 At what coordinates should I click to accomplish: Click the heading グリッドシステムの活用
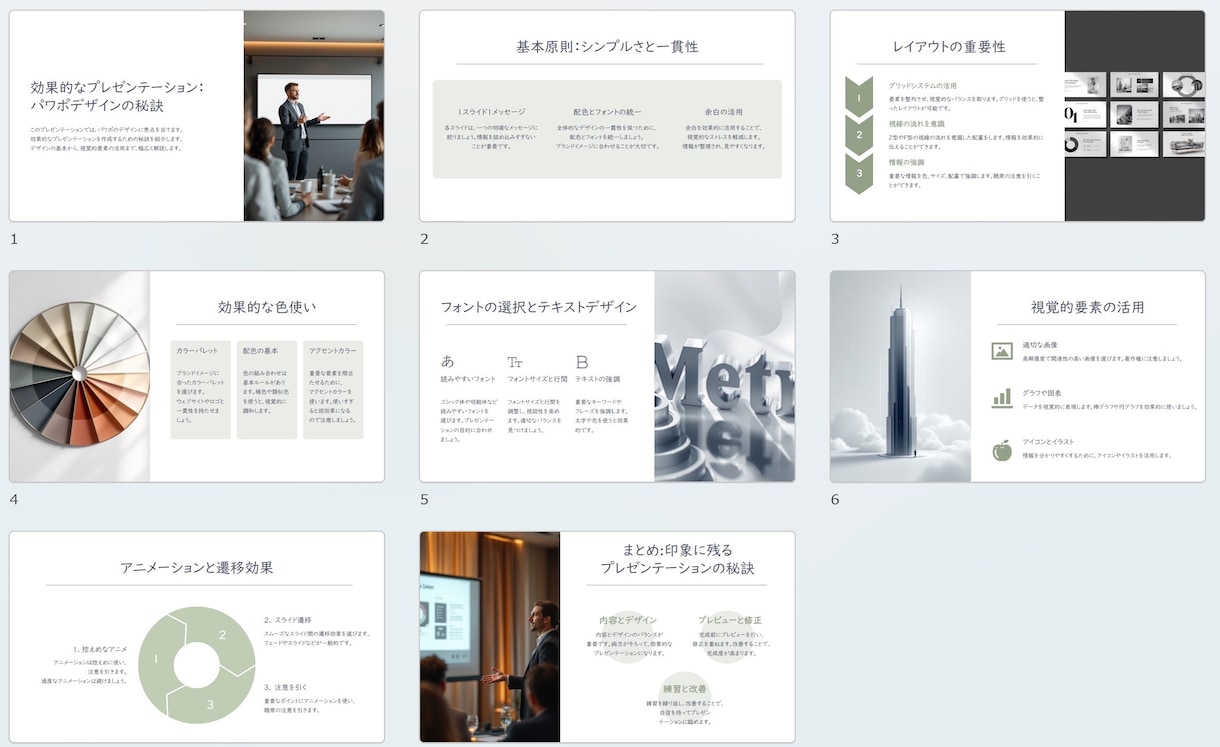click(x=922, y=86)
